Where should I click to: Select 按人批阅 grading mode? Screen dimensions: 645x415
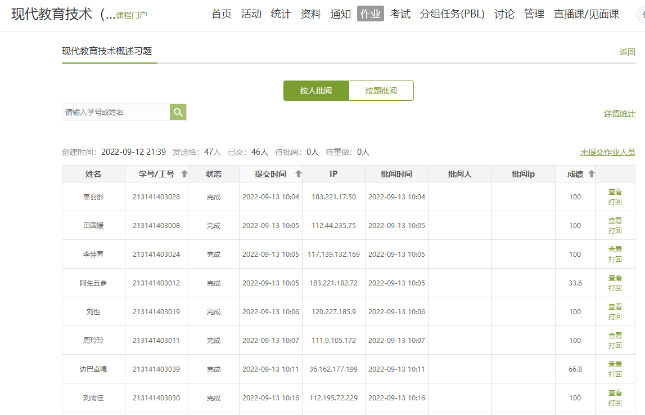click(316, 91)
